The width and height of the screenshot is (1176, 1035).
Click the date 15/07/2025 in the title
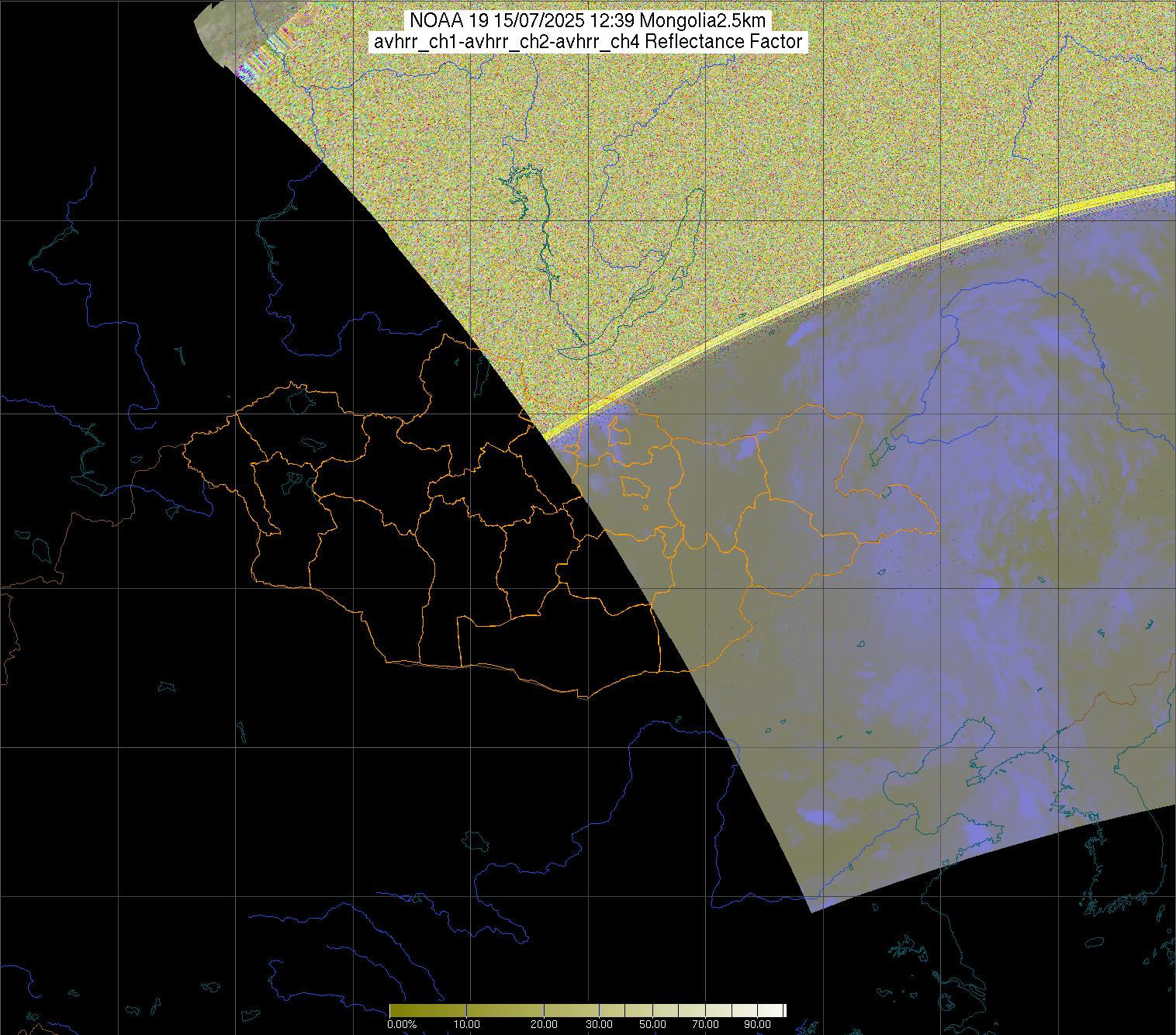(x=509, y=20)
